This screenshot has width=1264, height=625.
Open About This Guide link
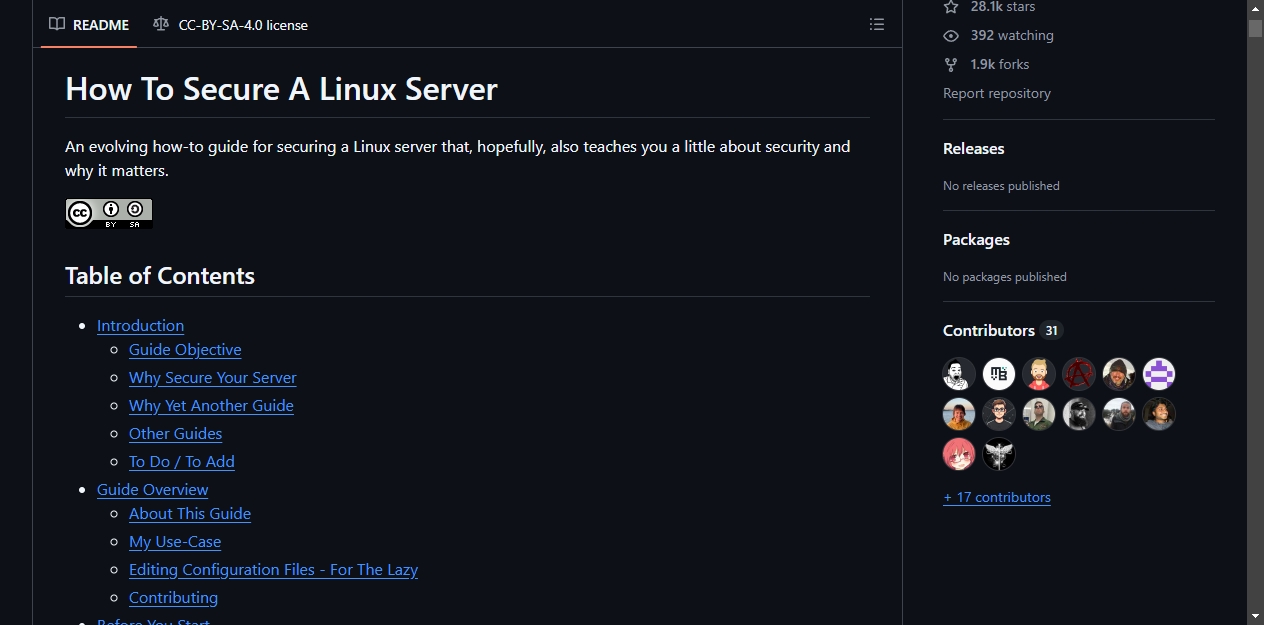tap(190, 514)
